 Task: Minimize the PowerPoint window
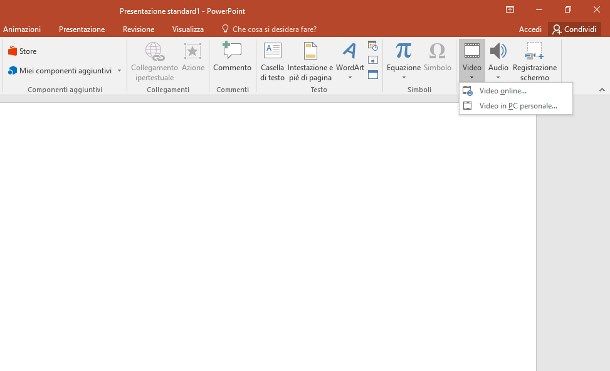[x=539, y=10]
